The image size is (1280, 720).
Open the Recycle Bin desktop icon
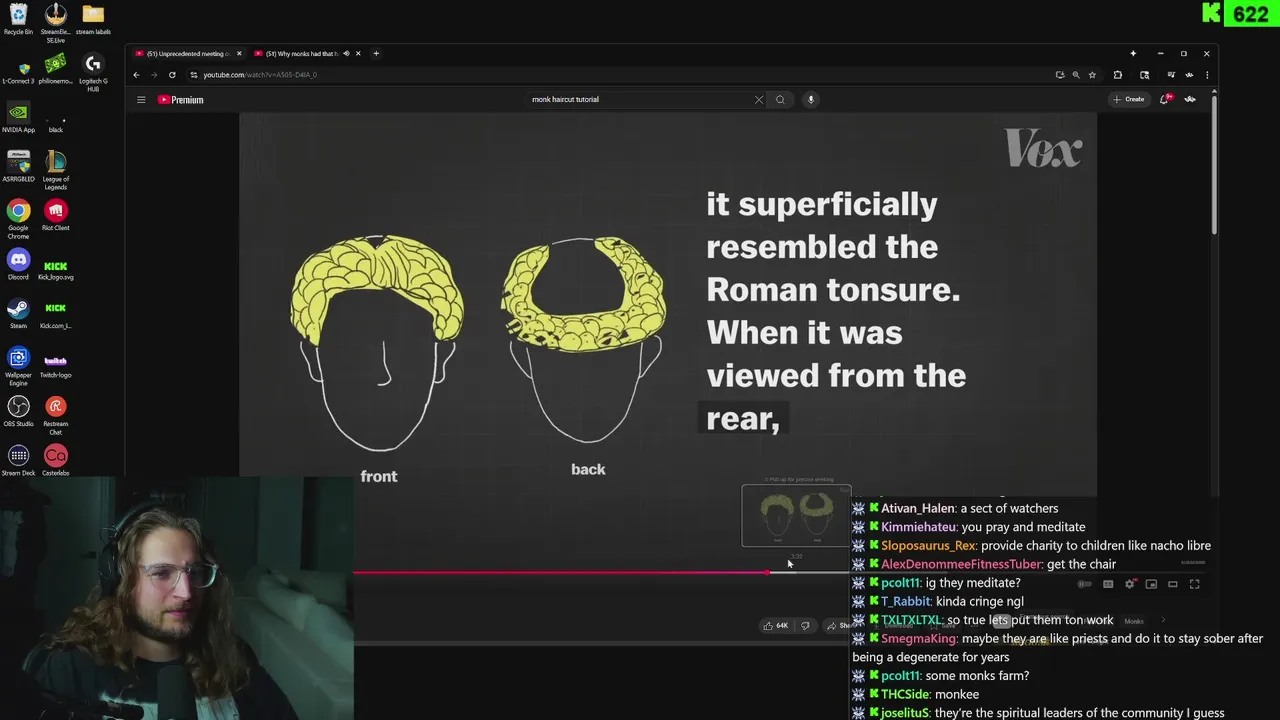point(18,19)
